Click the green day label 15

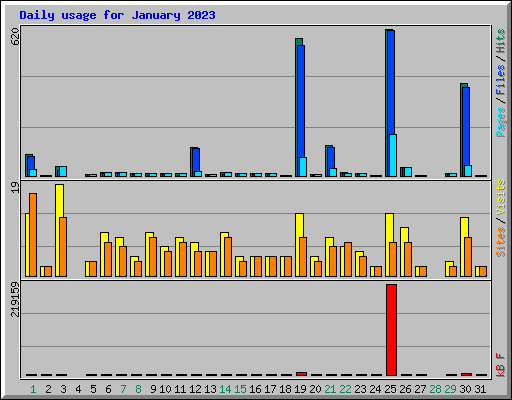click(x=240, y=389)
